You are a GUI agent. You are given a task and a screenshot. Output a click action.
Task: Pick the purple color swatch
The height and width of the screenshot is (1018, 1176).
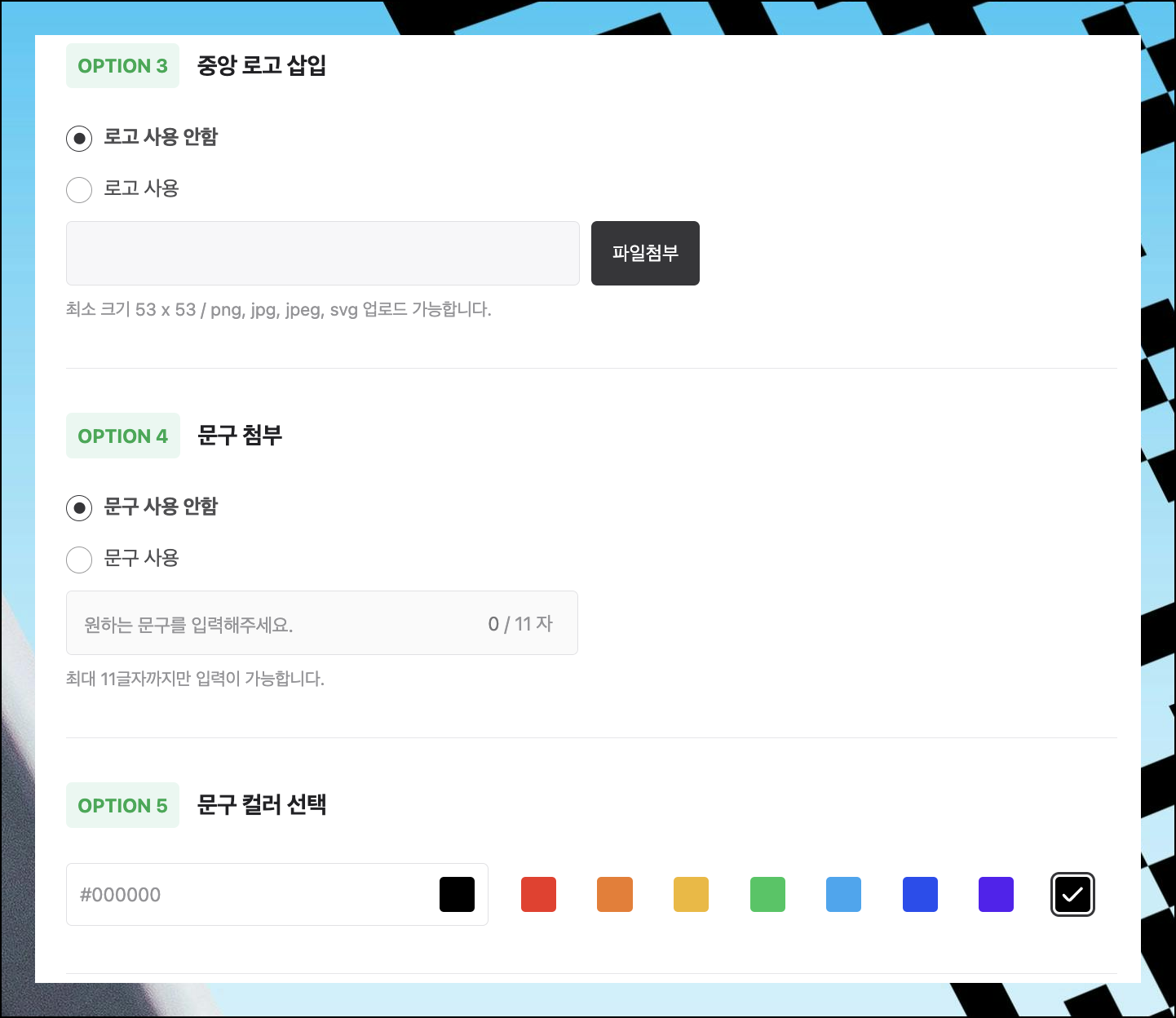[996, 894]
